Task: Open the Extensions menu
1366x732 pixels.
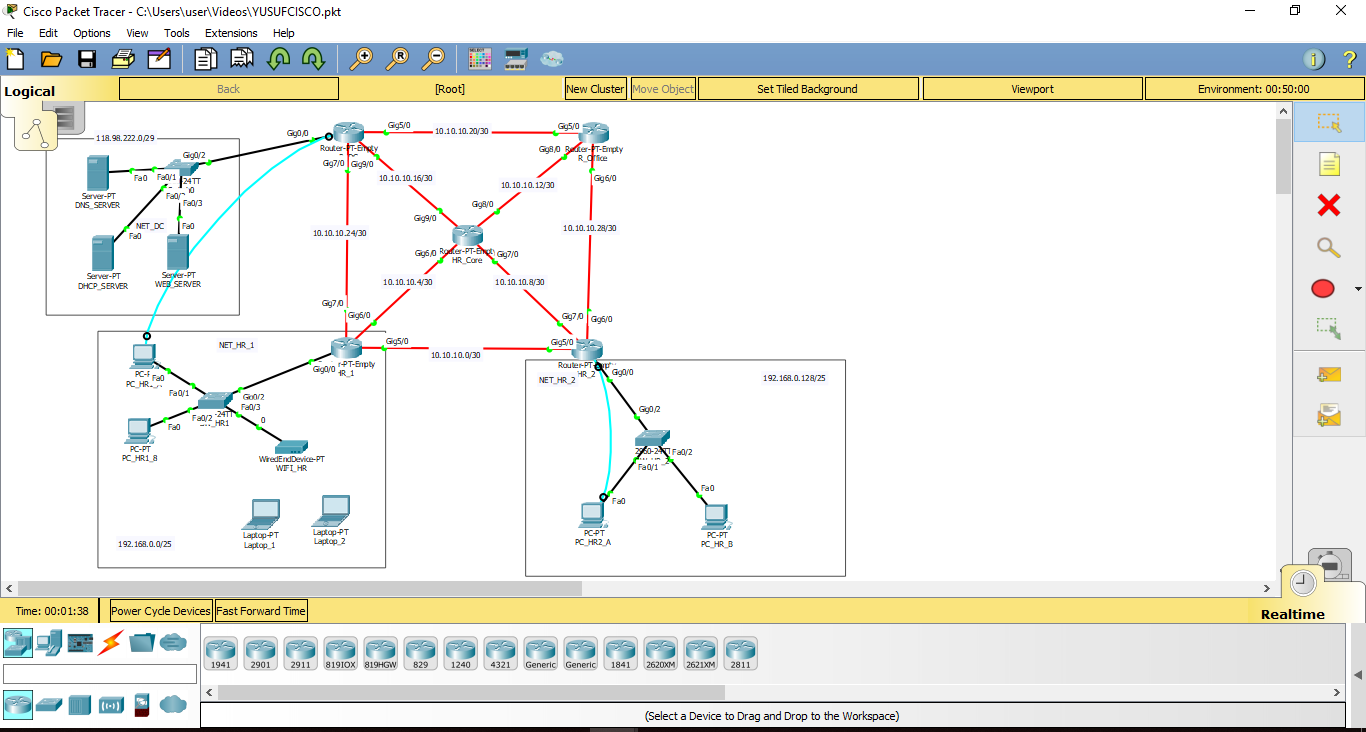Action: pyautogui.click(x=231, y=33)
